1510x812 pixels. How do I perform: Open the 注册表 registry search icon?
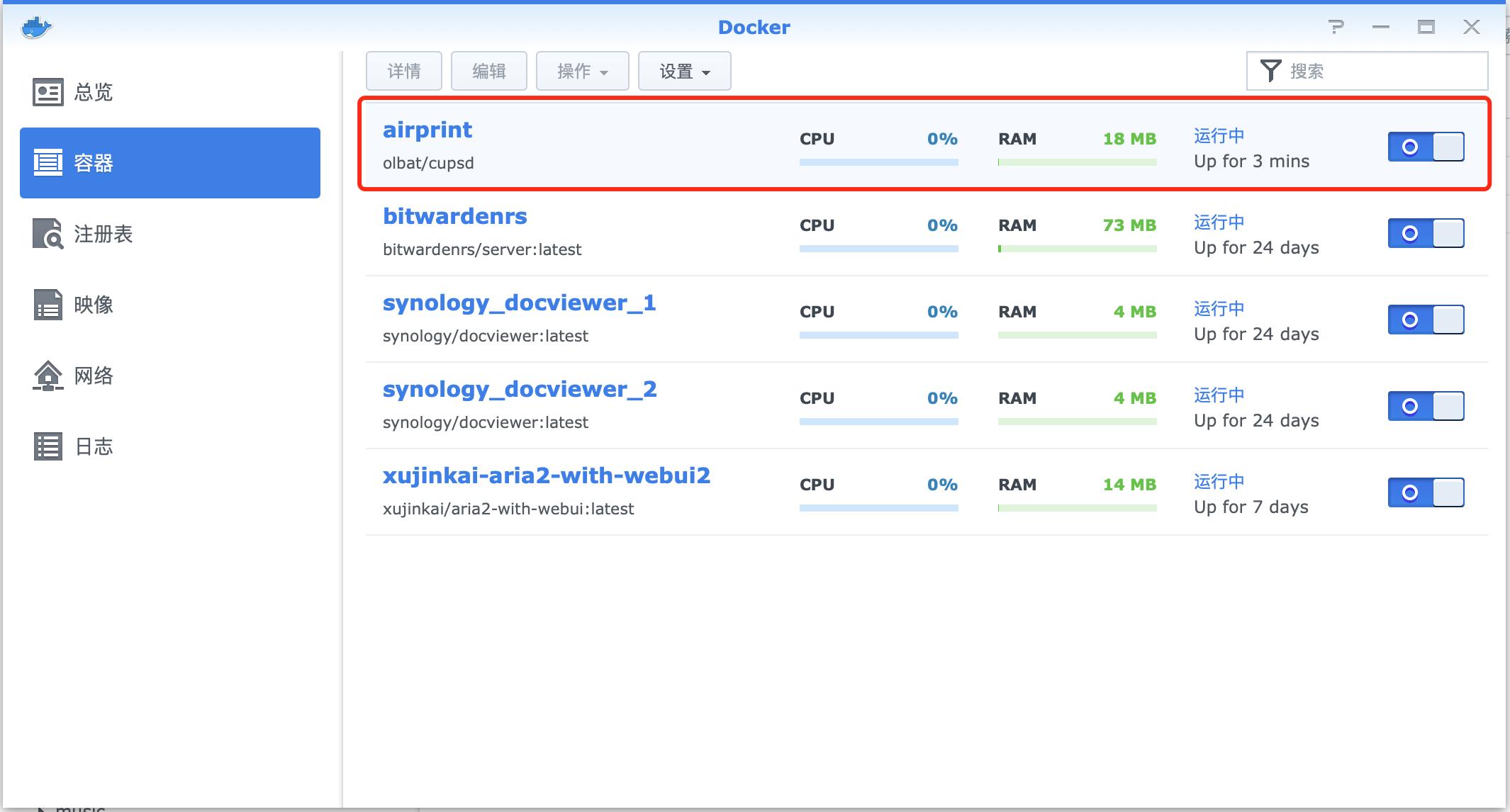48,234
